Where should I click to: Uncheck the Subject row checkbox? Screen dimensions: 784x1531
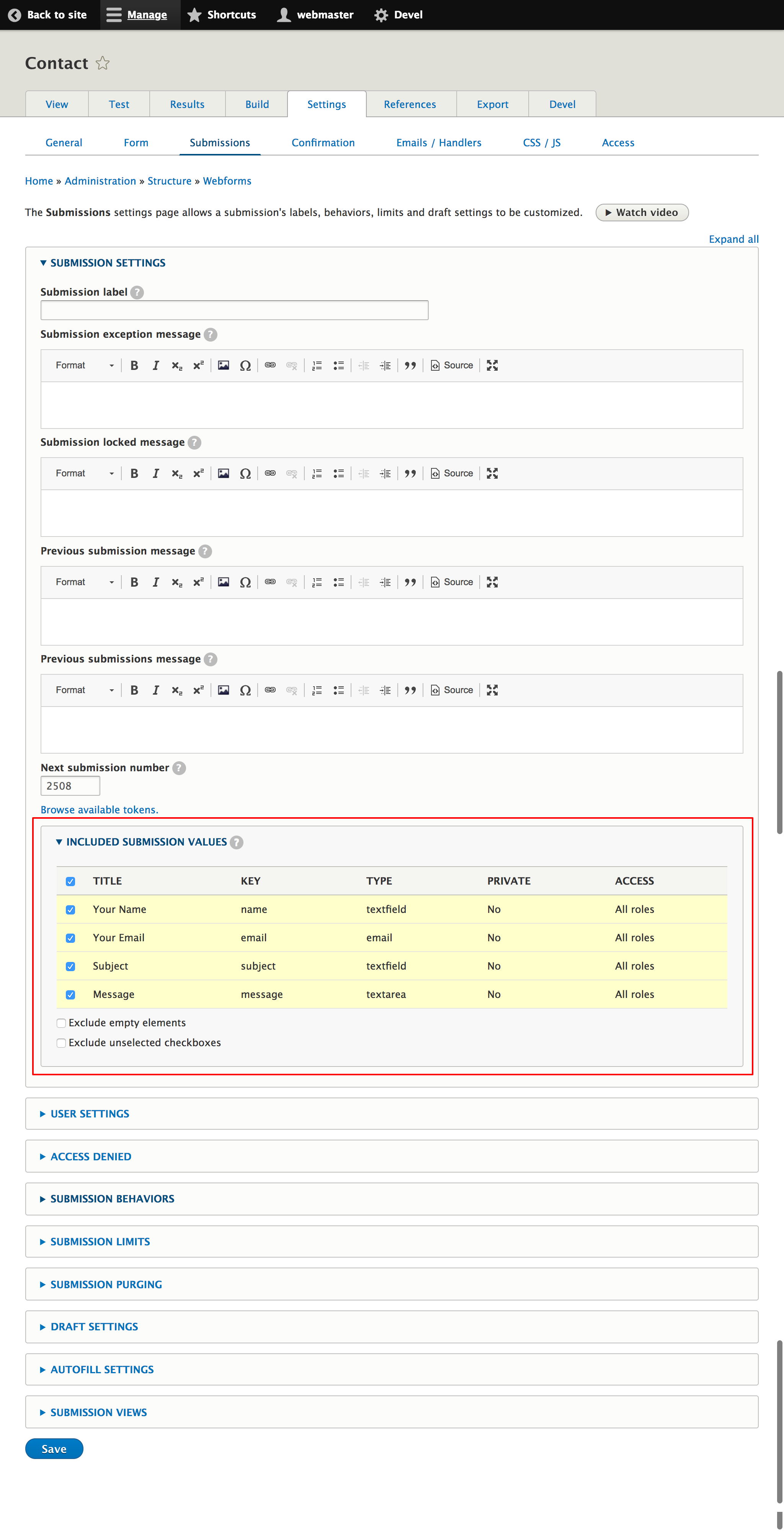point(71,967)
